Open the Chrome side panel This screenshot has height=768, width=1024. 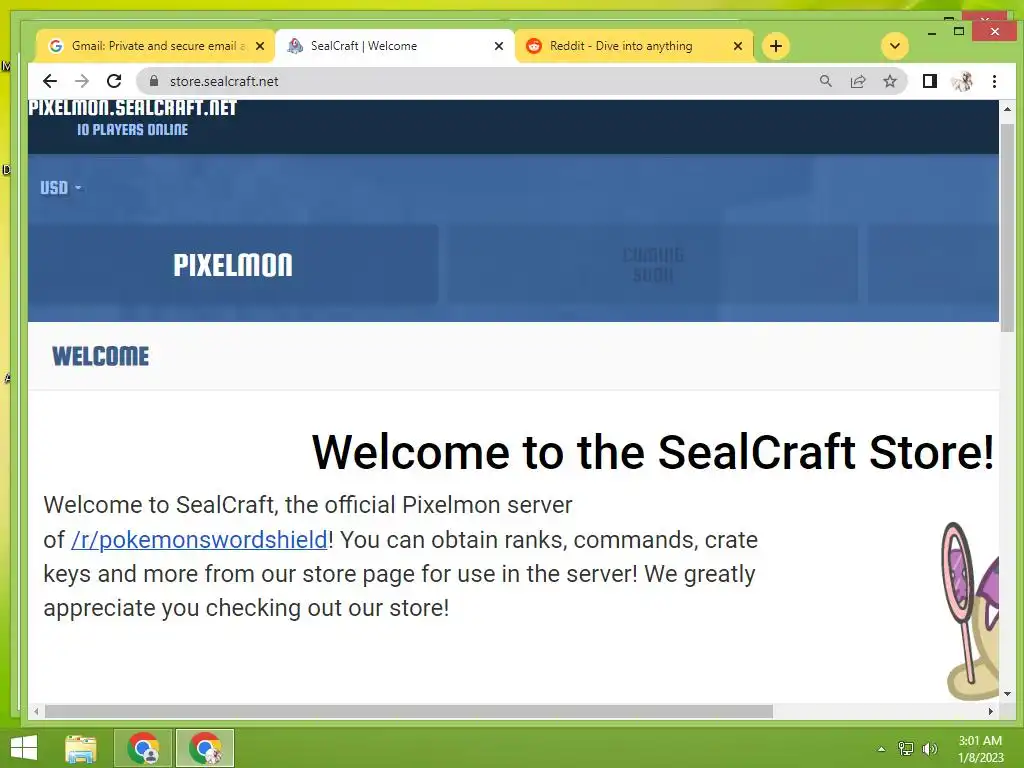pyautogui.click(x=929, y=81)
